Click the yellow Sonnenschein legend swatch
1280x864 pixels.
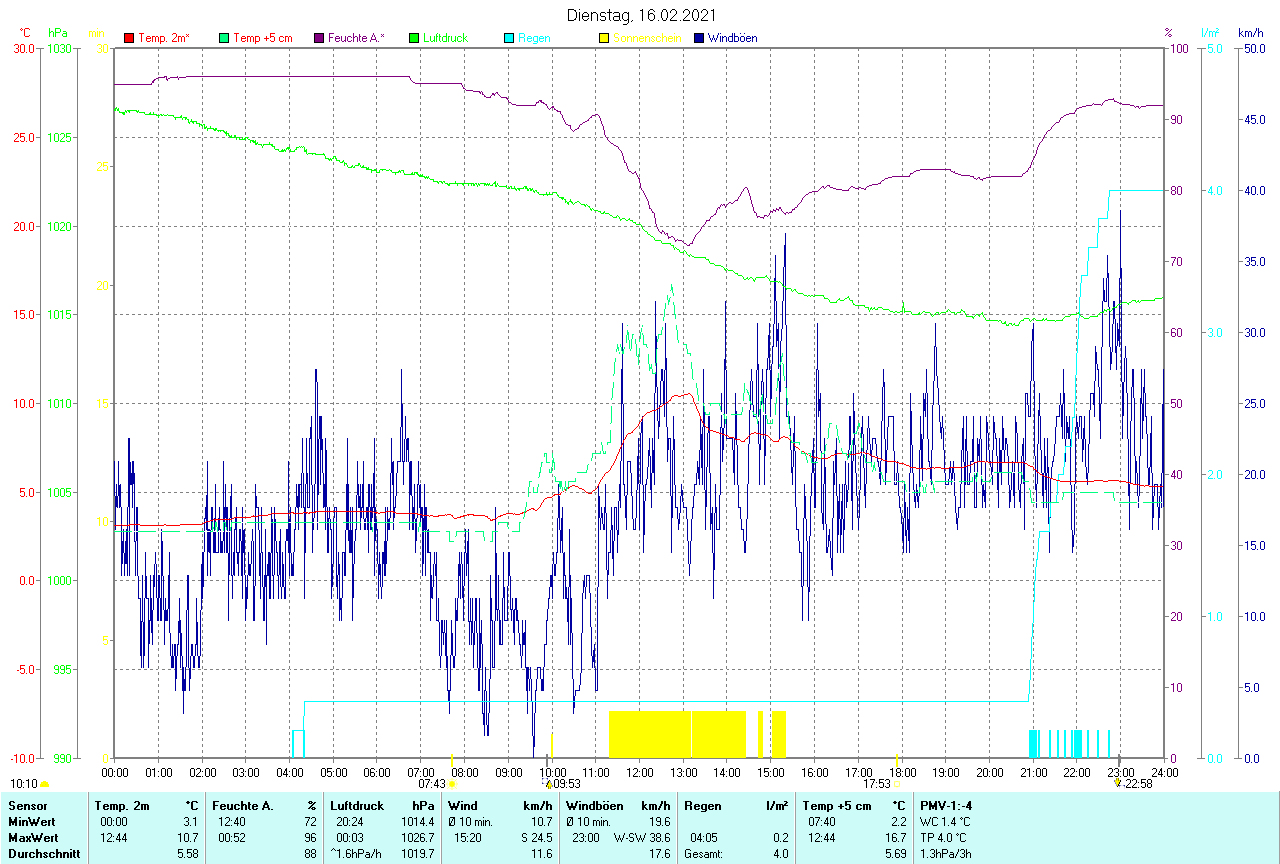tap(604, 38)
